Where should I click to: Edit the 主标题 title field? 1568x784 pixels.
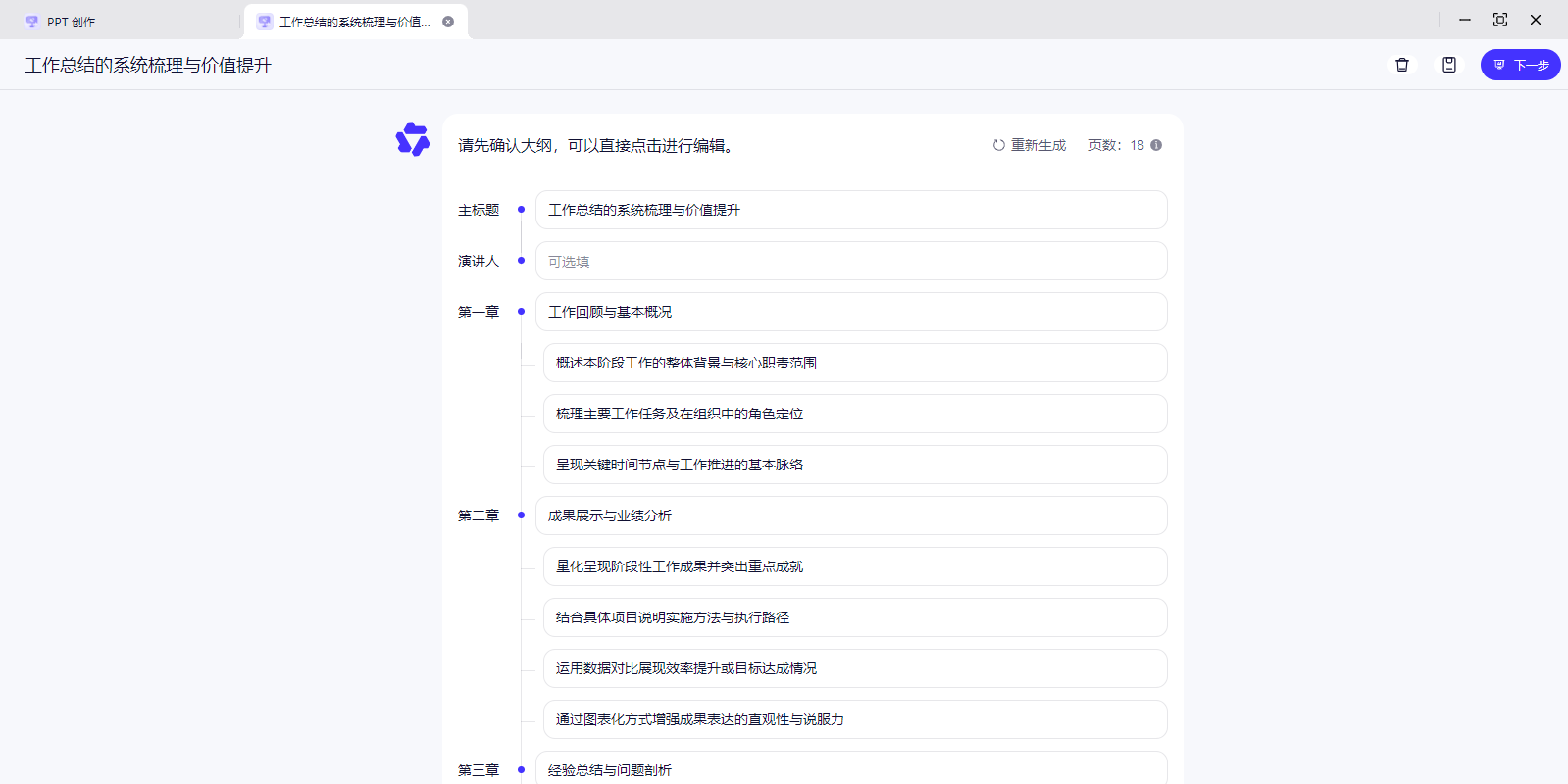click(851, 210)
